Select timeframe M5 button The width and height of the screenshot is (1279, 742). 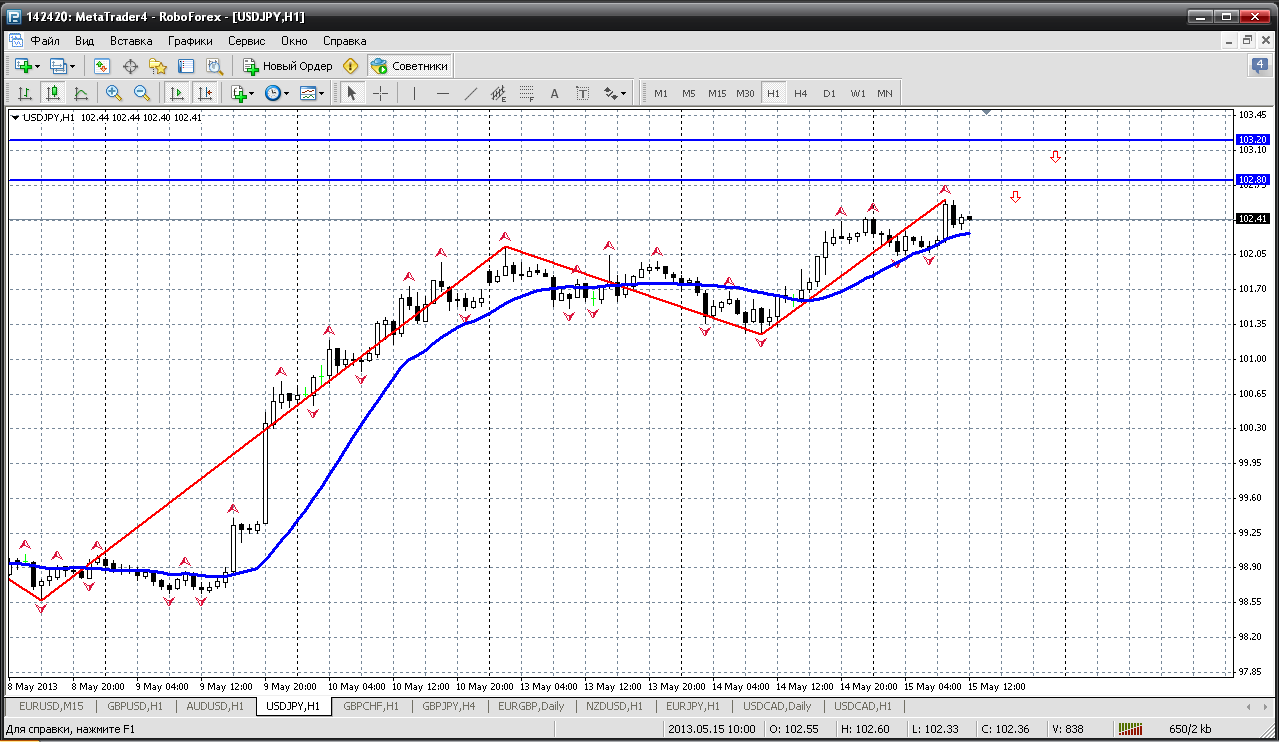click(689, 93)
